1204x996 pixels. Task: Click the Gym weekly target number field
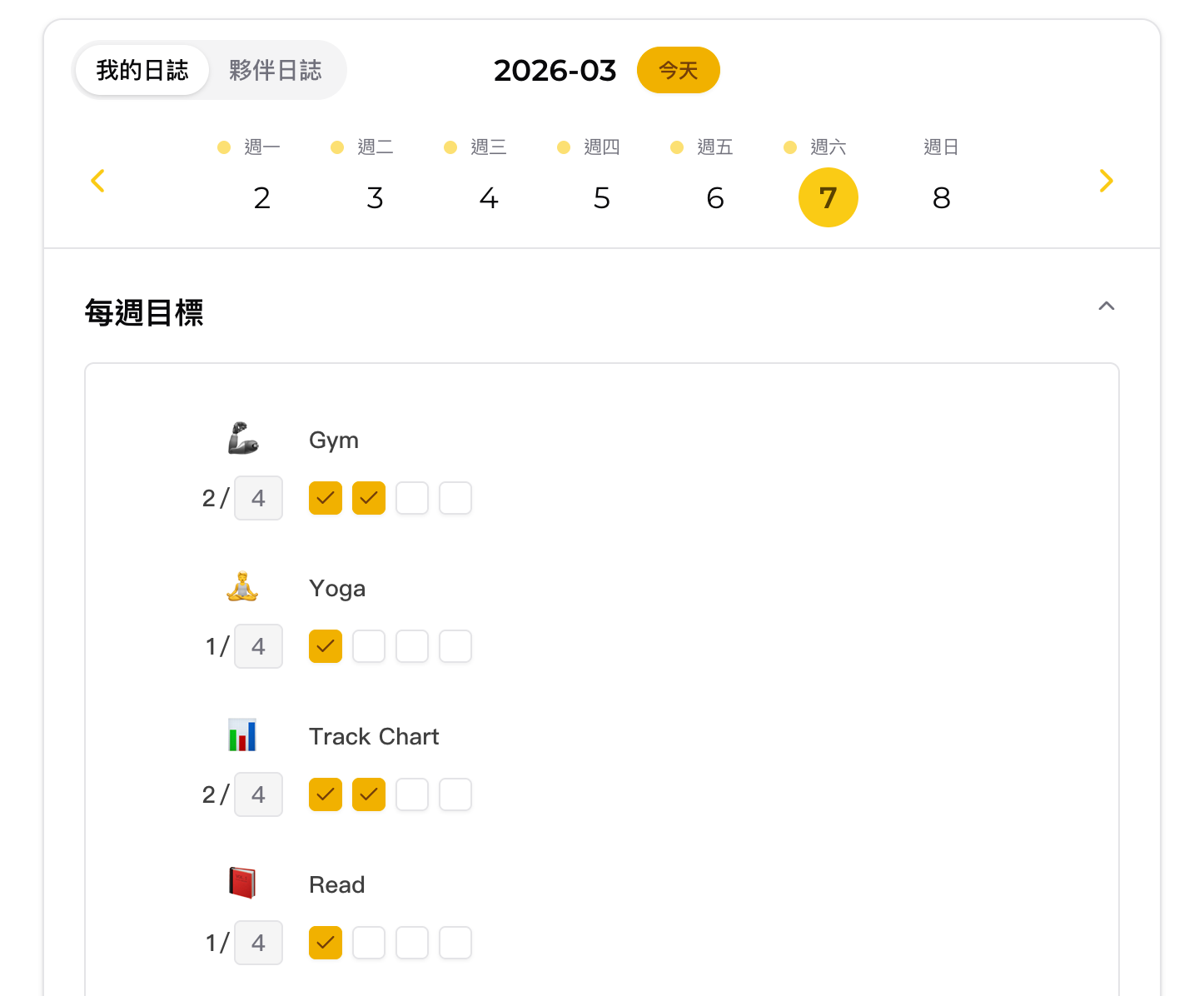258,498
